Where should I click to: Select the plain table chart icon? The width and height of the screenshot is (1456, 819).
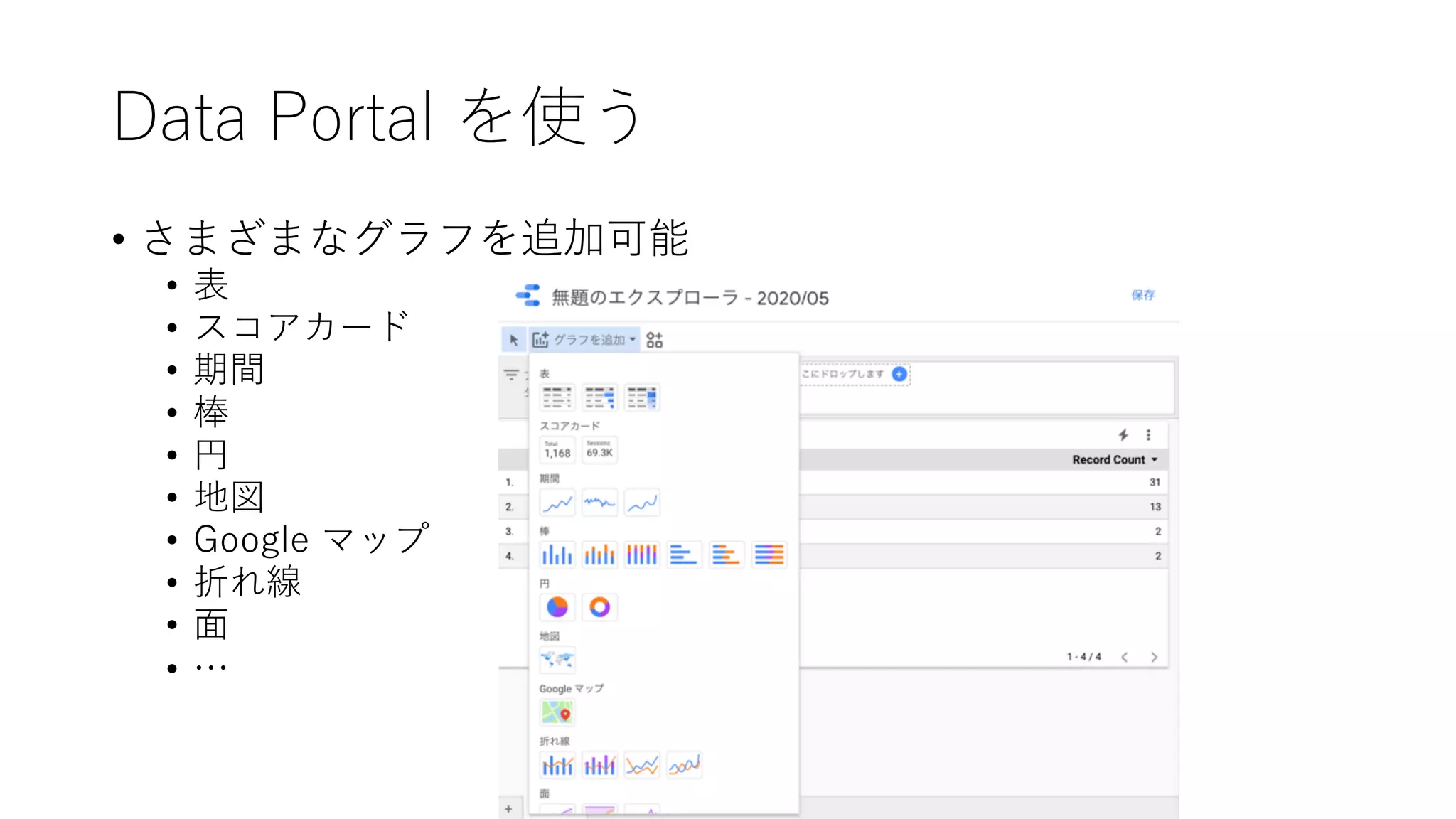(x=557, y=398)
